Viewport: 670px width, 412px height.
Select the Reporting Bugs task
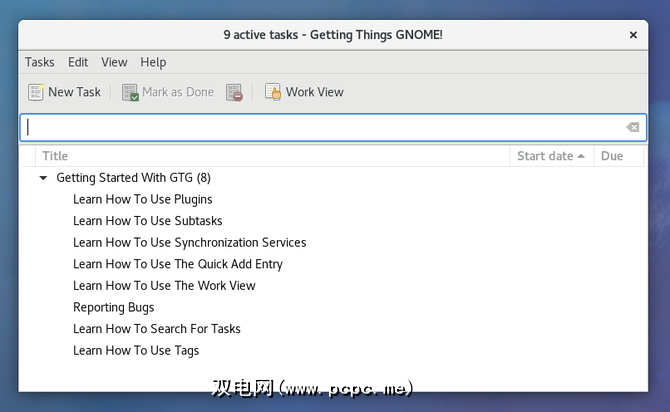113,307
